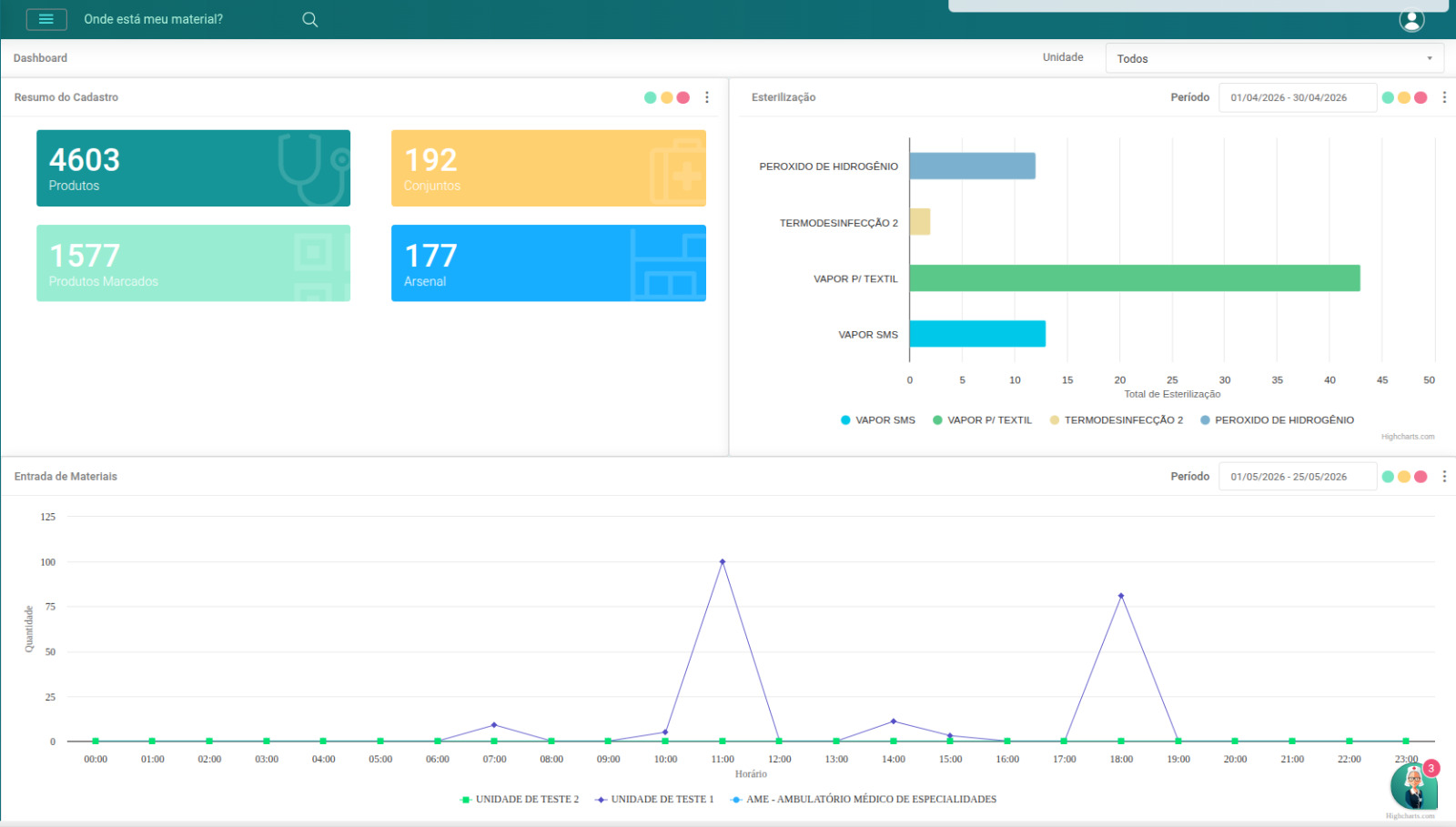Image resolution: width=1456 pixels, height=827 pixels.
Task: Click the 11:00 peak data point
Action: (723, 561)
